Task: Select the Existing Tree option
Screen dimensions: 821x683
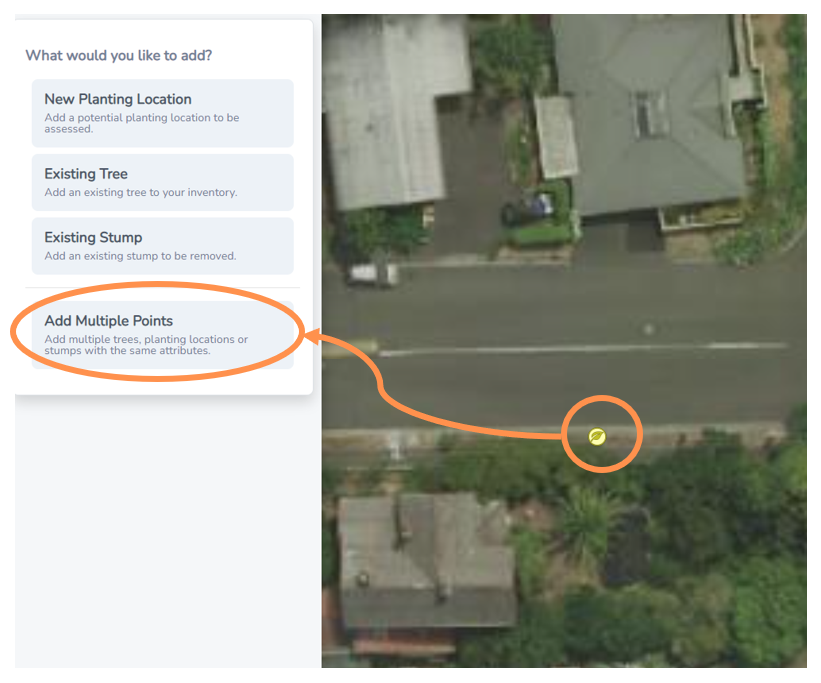Action: (x=162, y=182)
